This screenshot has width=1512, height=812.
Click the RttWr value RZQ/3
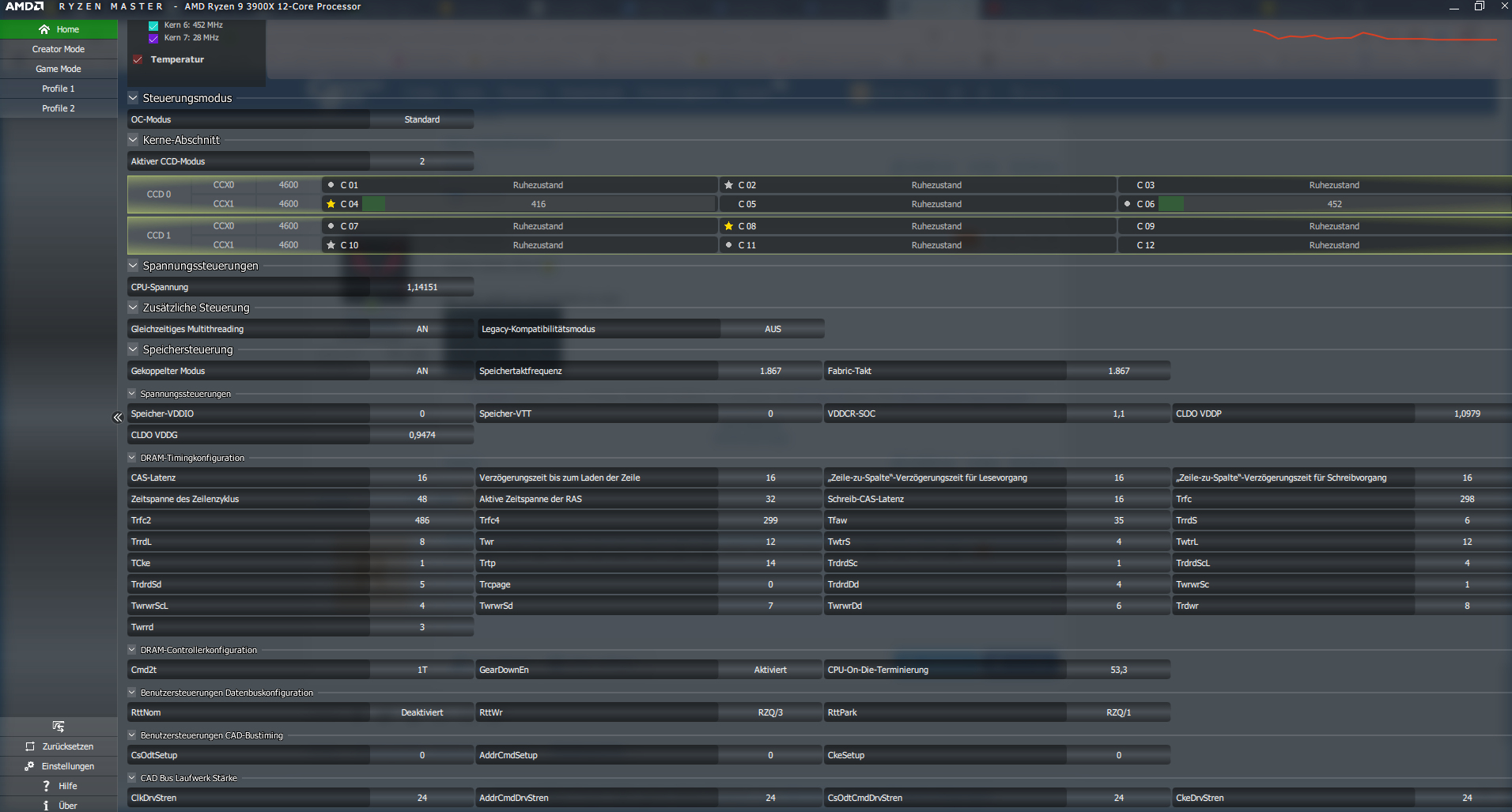tap(770, 712)
